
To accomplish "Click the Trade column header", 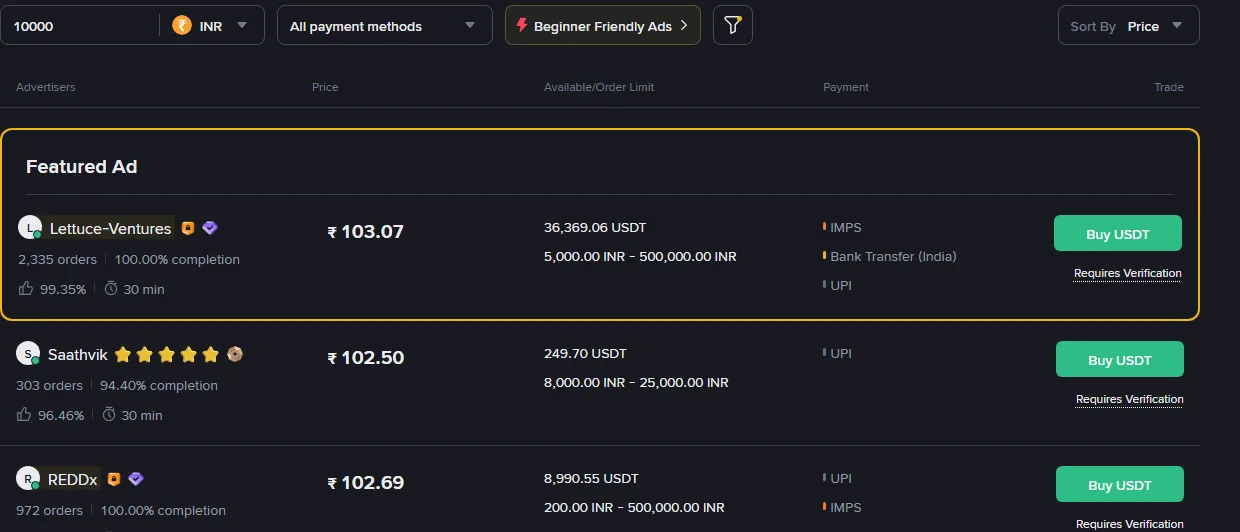I will tap(1169, 87).
